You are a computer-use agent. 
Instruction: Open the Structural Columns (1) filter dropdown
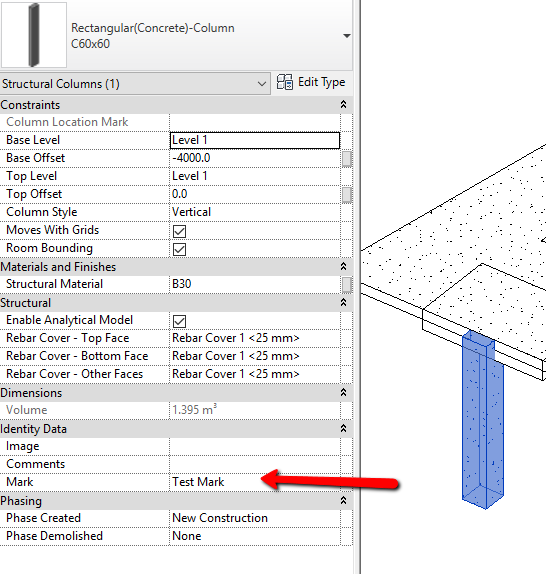(135, 84)
